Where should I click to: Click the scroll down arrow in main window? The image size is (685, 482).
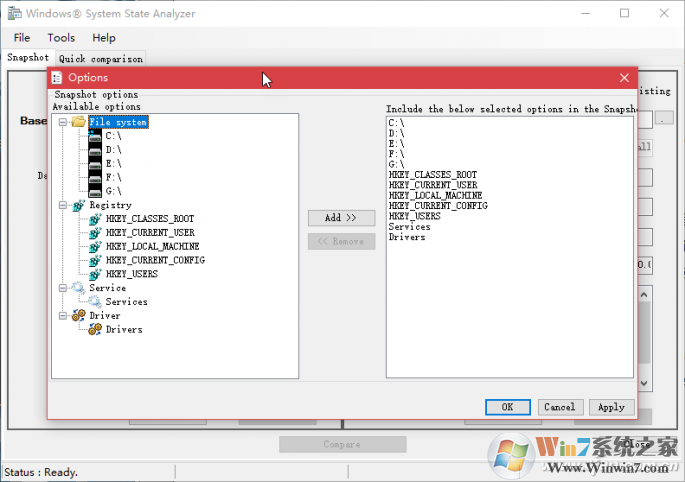click(x=644, y=383)
